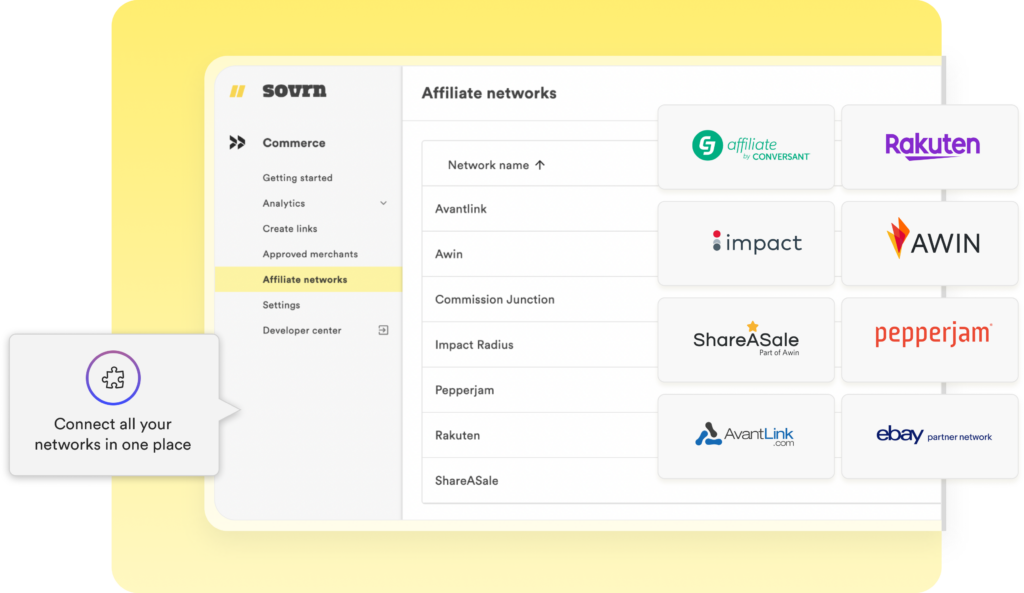The image size is (1024, 593).
Task: Click the ebay partner network card
Action: tap(930, 436)
